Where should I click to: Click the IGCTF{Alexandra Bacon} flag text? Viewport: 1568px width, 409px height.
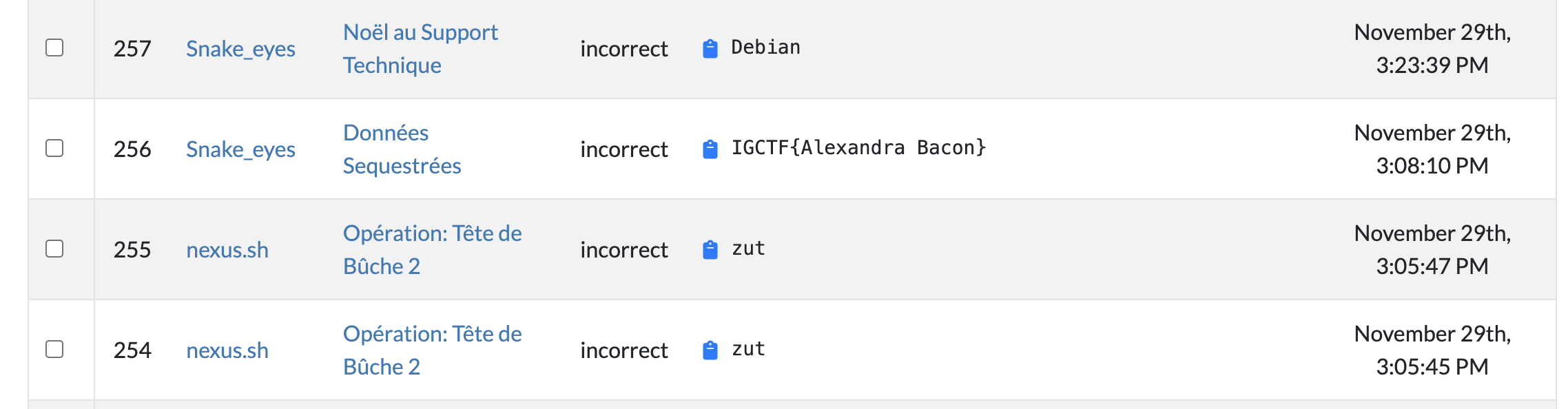(858, 148)
